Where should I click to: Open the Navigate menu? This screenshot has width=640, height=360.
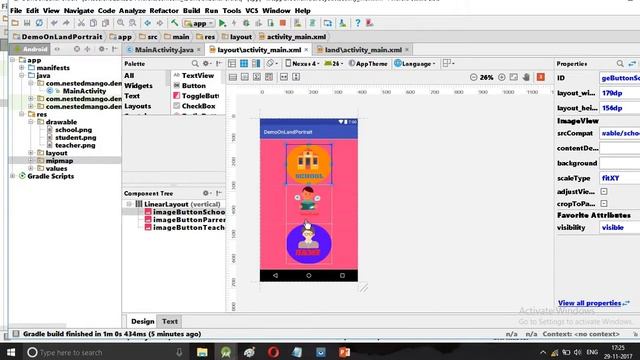79,11
